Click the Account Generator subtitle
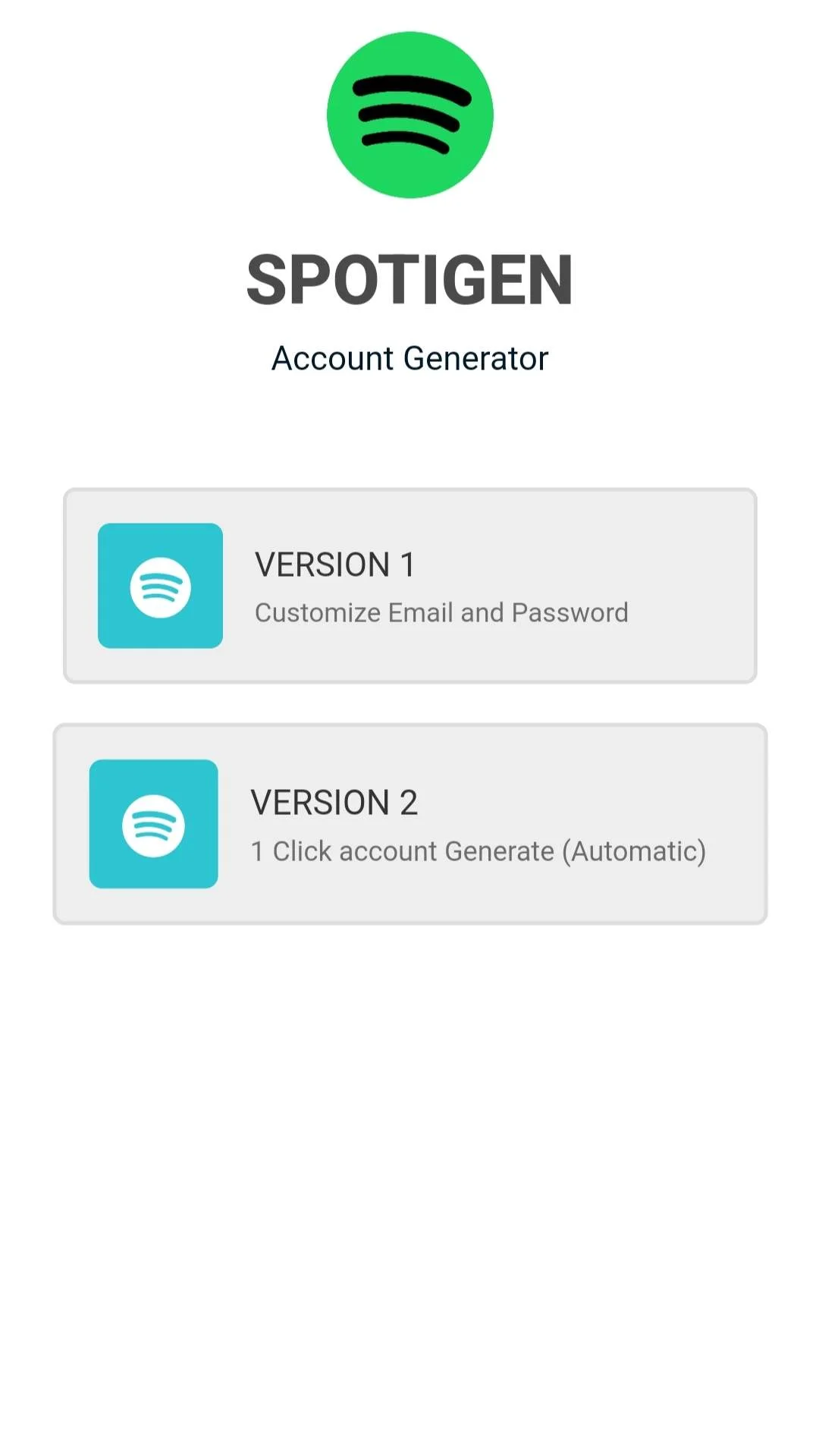The image size is (819, 1456). pos(409,358)
